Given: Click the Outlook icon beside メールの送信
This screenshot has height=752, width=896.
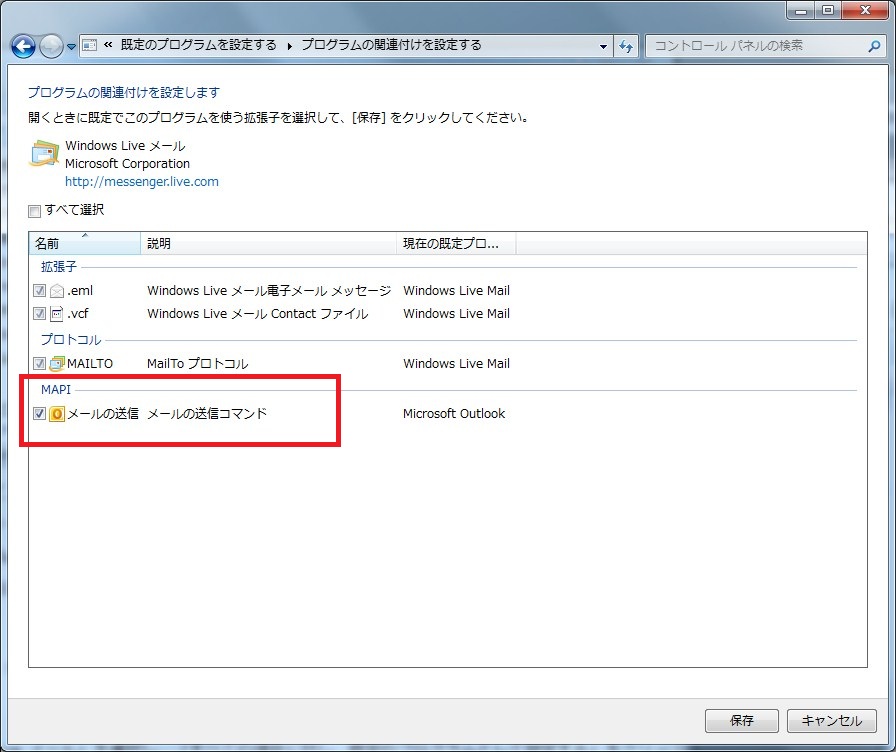Looking at the screenshot, I should pyautogui.click(x=57, y=414).
